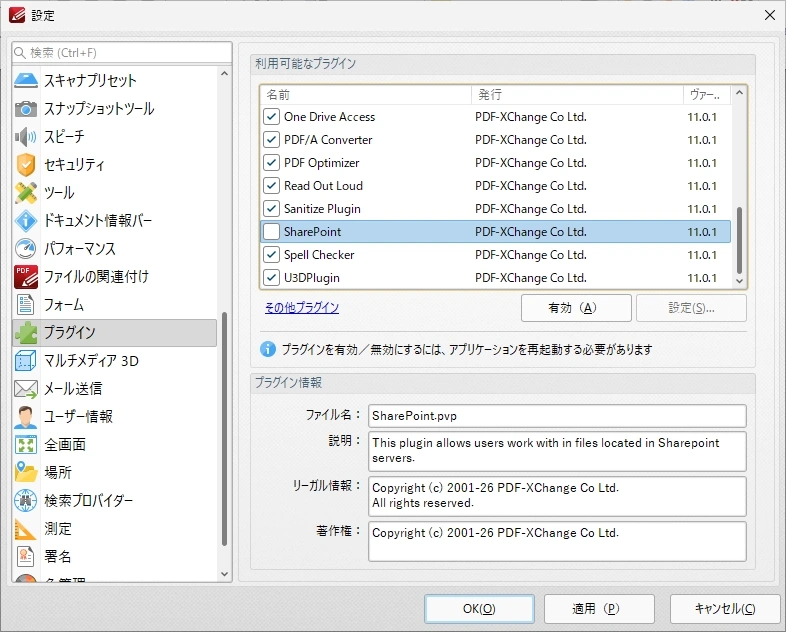
Task: Close the 設定 dialog window
Action: pyautogui.click(x=769, y=15)
